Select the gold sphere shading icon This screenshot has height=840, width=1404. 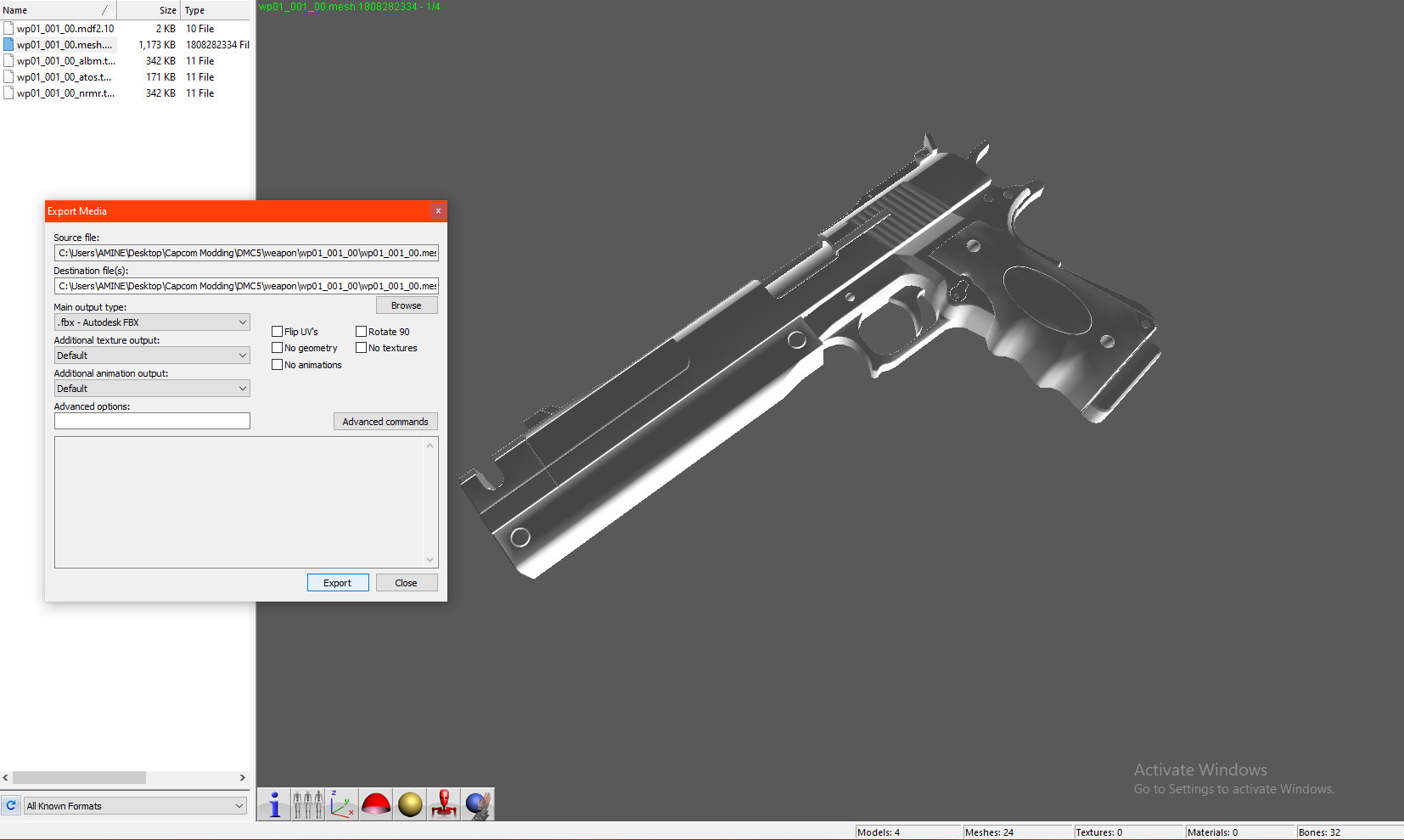(410, 804)
